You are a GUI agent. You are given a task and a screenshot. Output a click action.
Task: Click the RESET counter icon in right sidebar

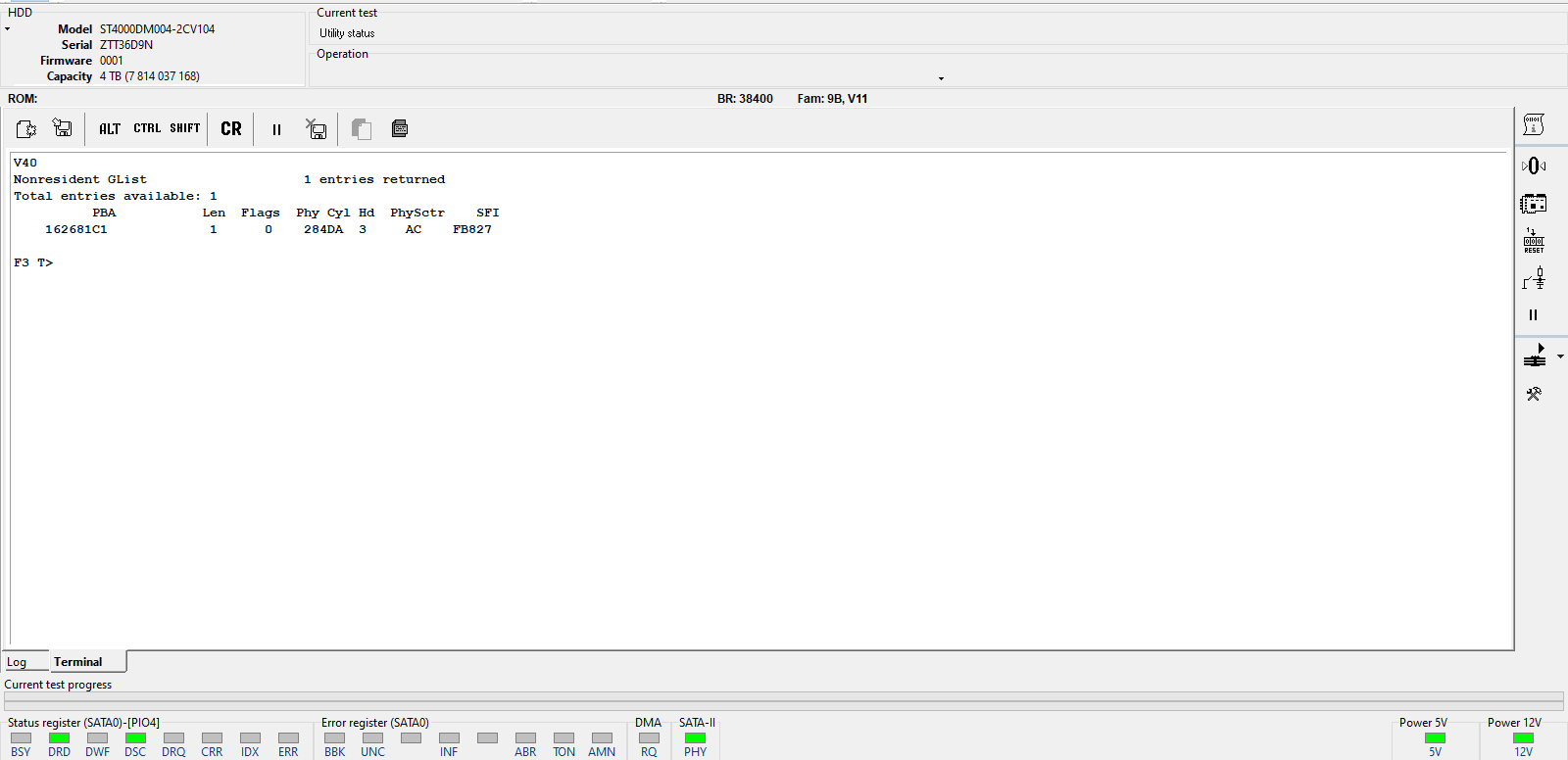pyautogui.click(x=1534, y=241)
